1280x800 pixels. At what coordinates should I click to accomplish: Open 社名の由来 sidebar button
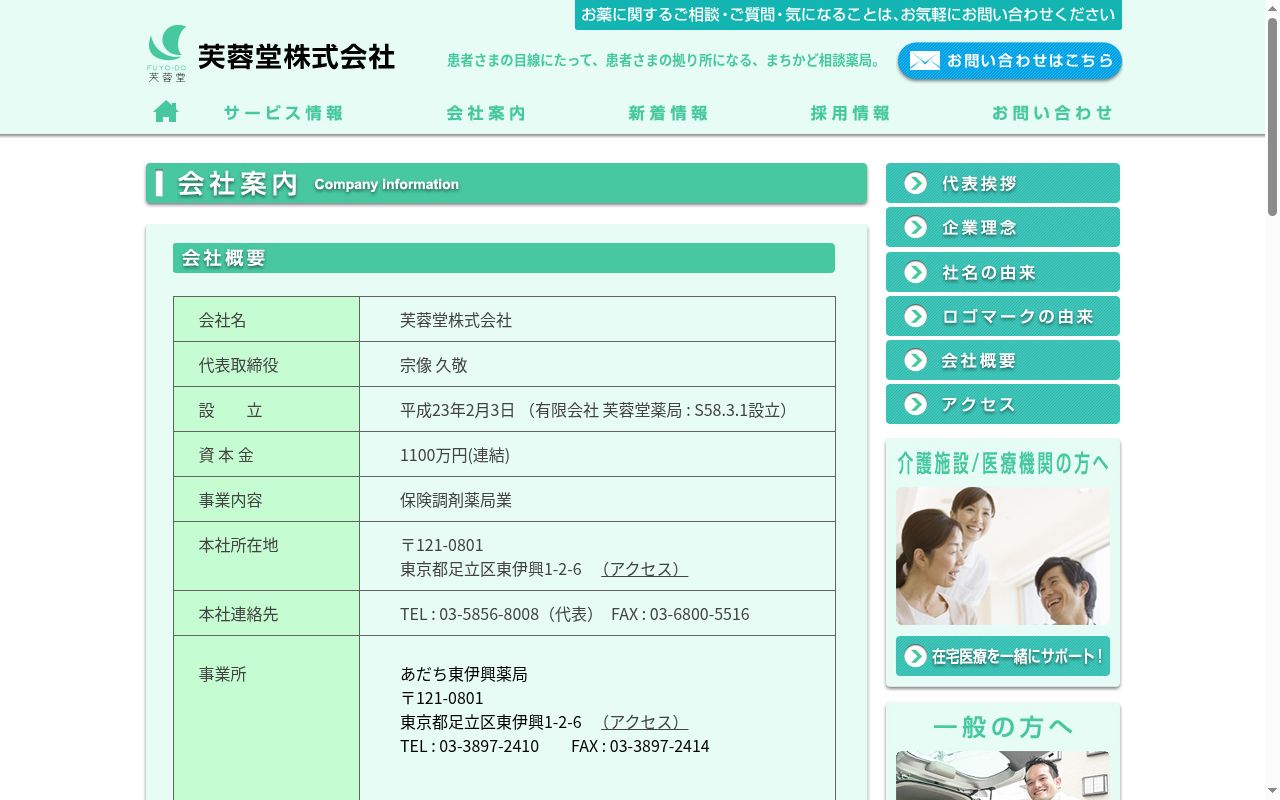point(1003,272)
